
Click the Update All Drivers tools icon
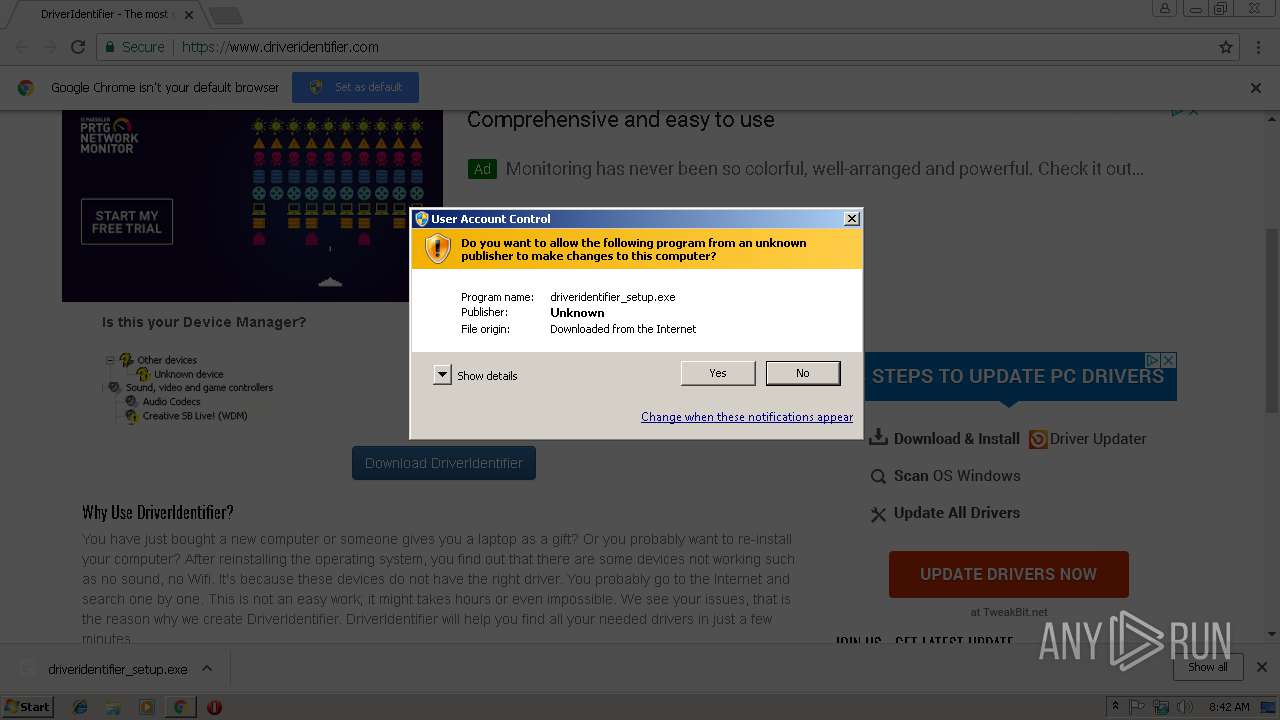tap(878, 514)
